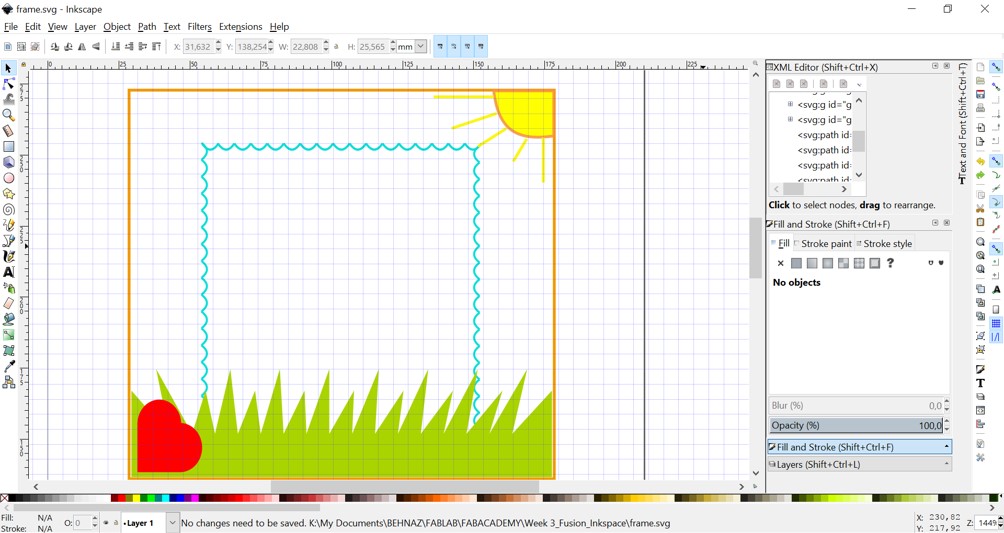Open the Extensions menu
Screen dimensions: 1004x533
coord(240,27)
